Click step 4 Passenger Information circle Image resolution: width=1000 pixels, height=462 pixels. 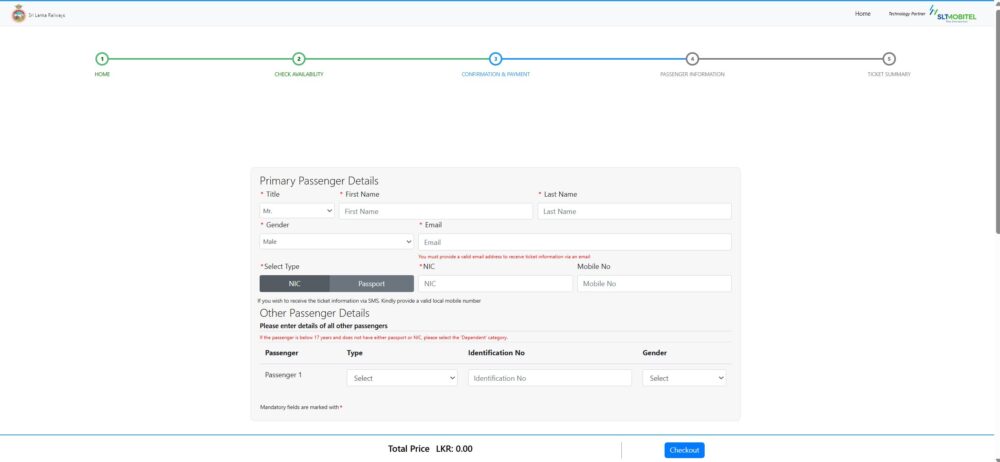pos(692,59)
